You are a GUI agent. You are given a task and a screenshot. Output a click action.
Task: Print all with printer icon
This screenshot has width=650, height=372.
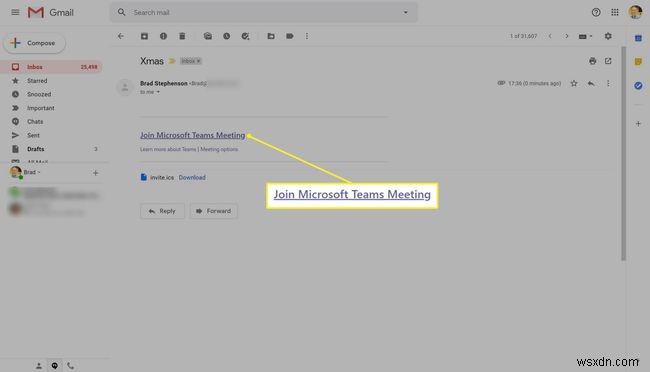[x=592, y=61]
